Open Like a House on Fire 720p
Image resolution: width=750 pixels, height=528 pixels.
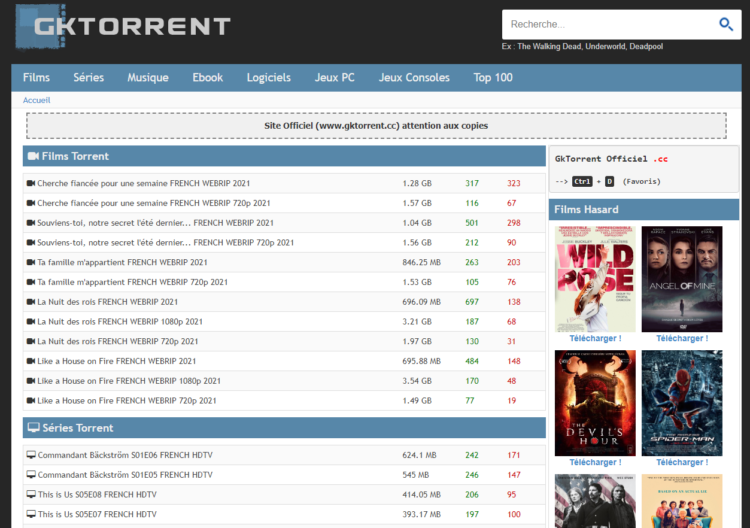coord(127,400)
